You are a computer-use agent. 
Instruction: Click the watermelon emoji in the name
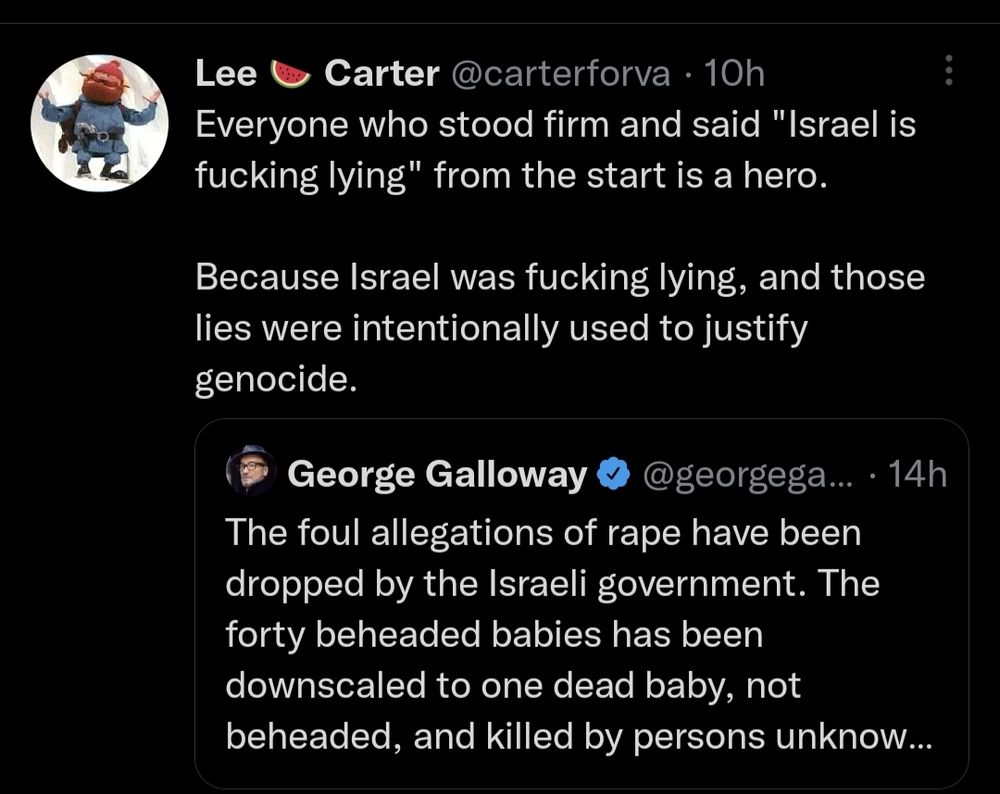pos(291,73)
